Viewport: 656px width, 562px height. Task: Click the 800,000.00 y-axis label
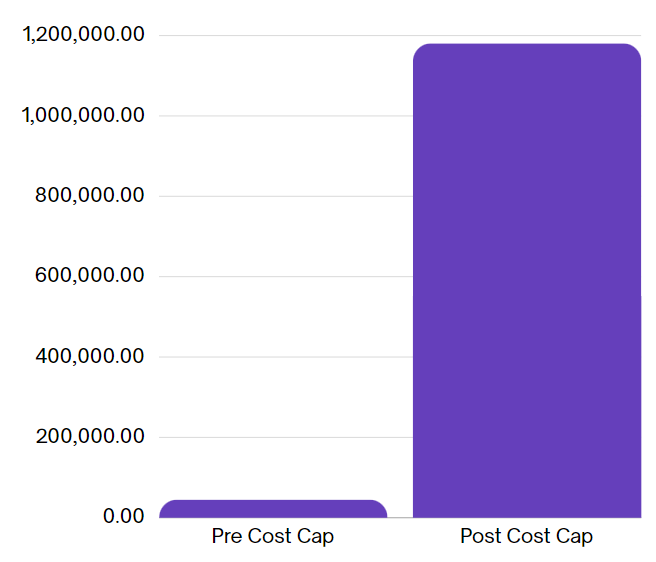point(90,196)
